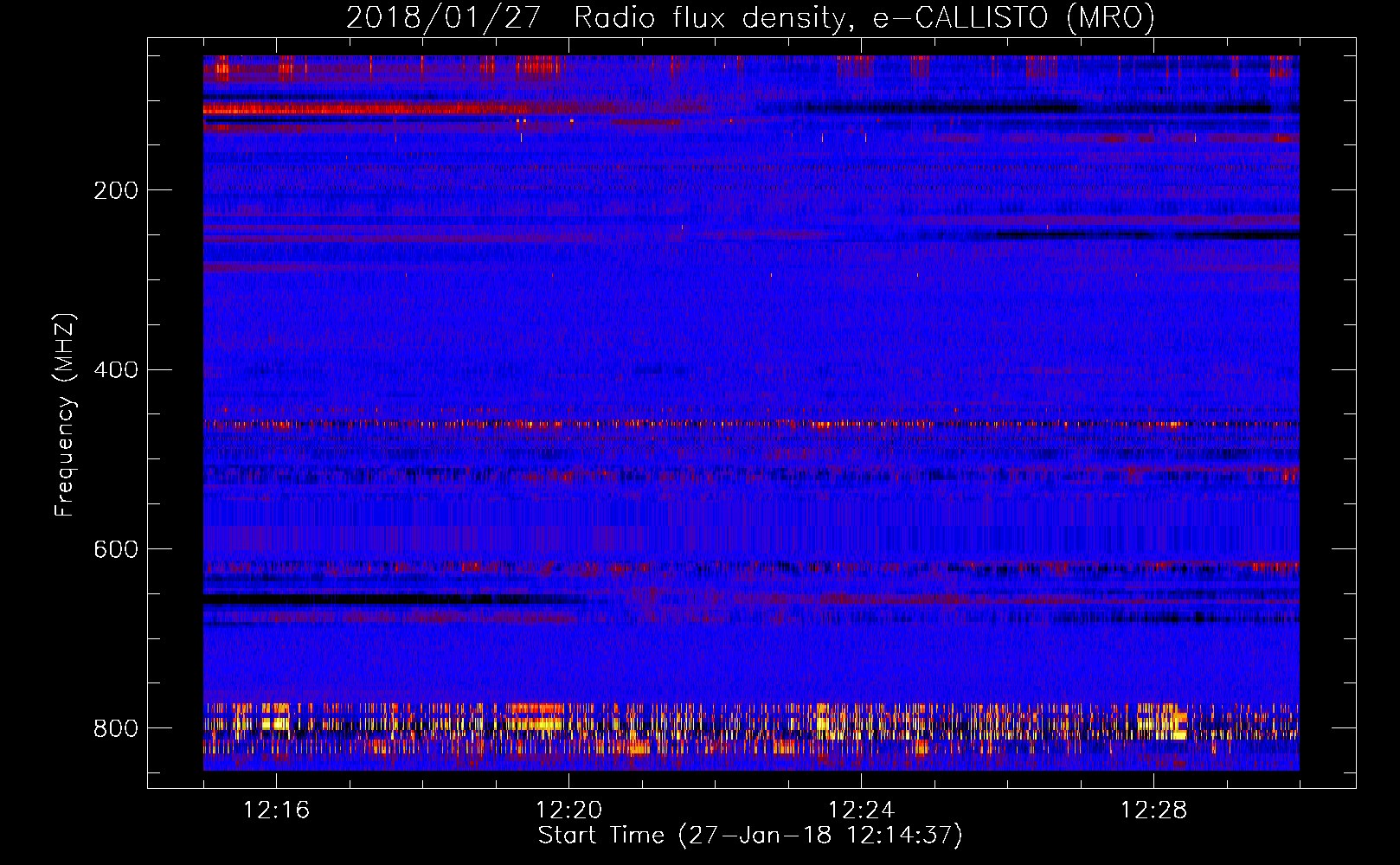1400x865 pixels.
Task: Click the 12:28 time tick label
Action: (1154, 810)
